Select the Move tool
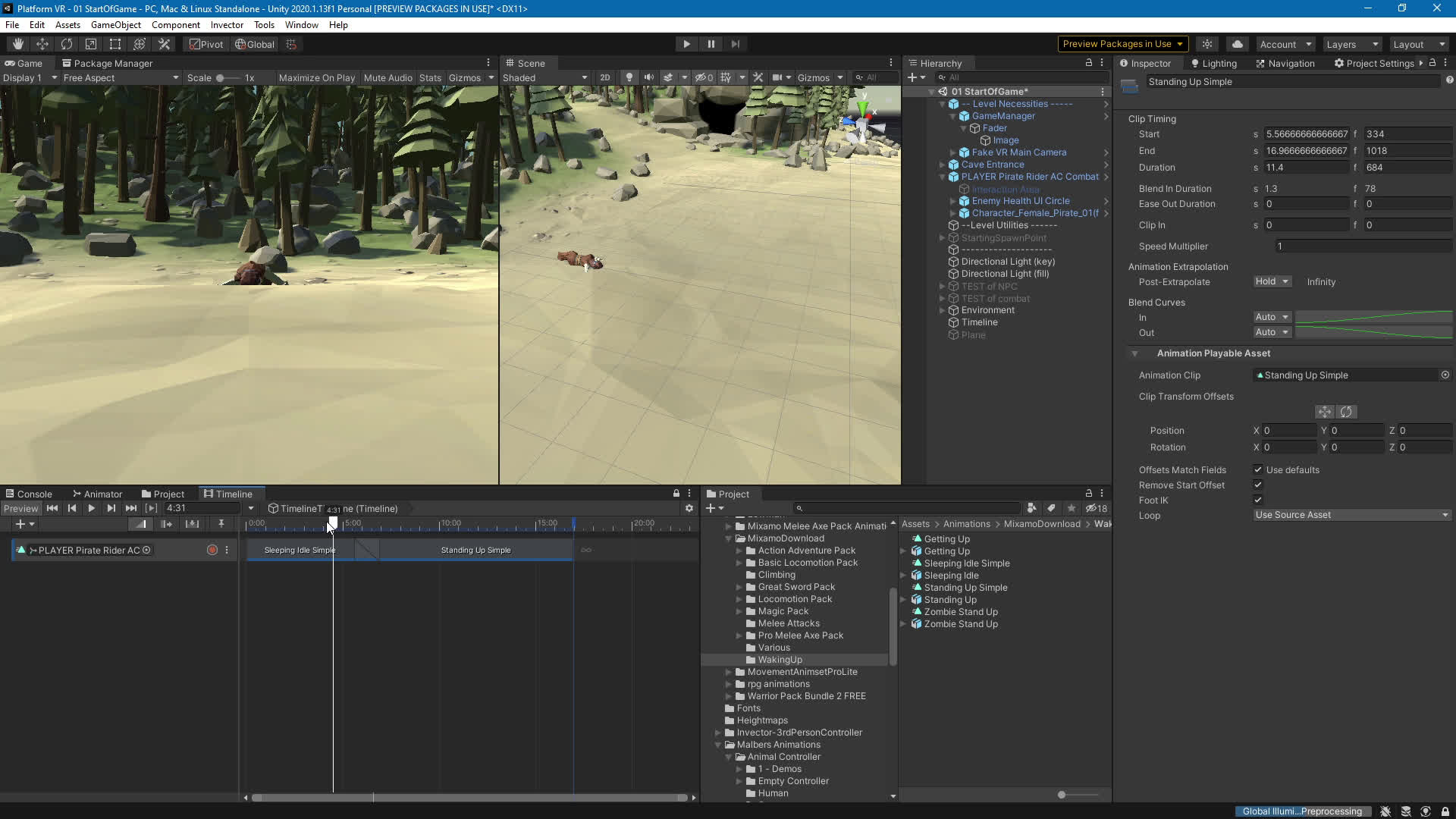This screenshot has height=819, width=1456. click(x=42, y=44)
